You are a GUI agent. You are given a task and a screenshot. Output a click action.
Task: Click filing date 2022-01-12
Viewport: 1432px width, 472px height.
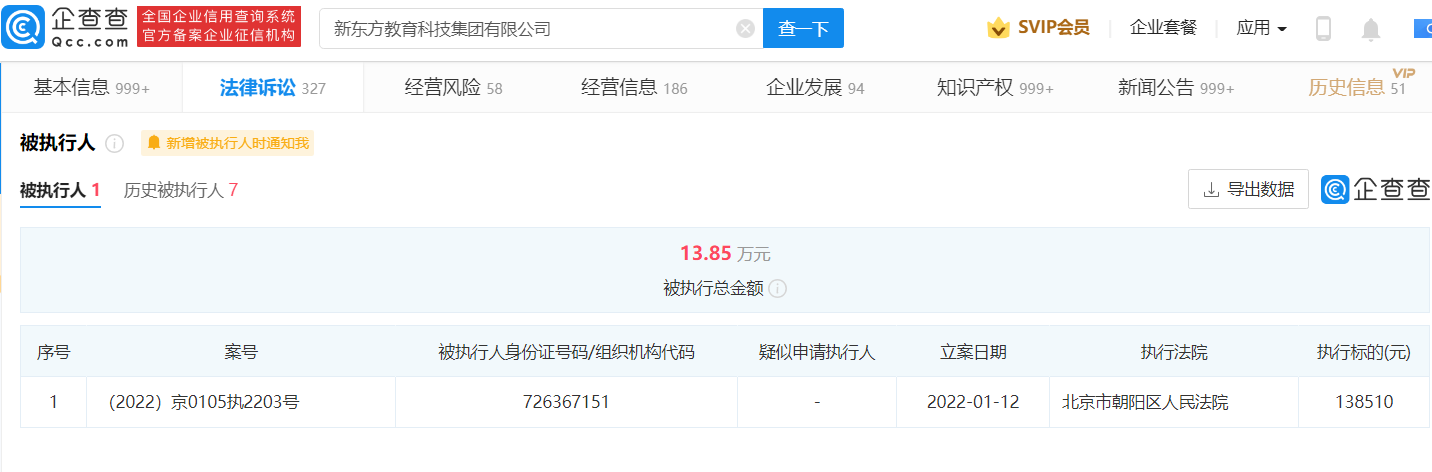click(x=973, y=402)
